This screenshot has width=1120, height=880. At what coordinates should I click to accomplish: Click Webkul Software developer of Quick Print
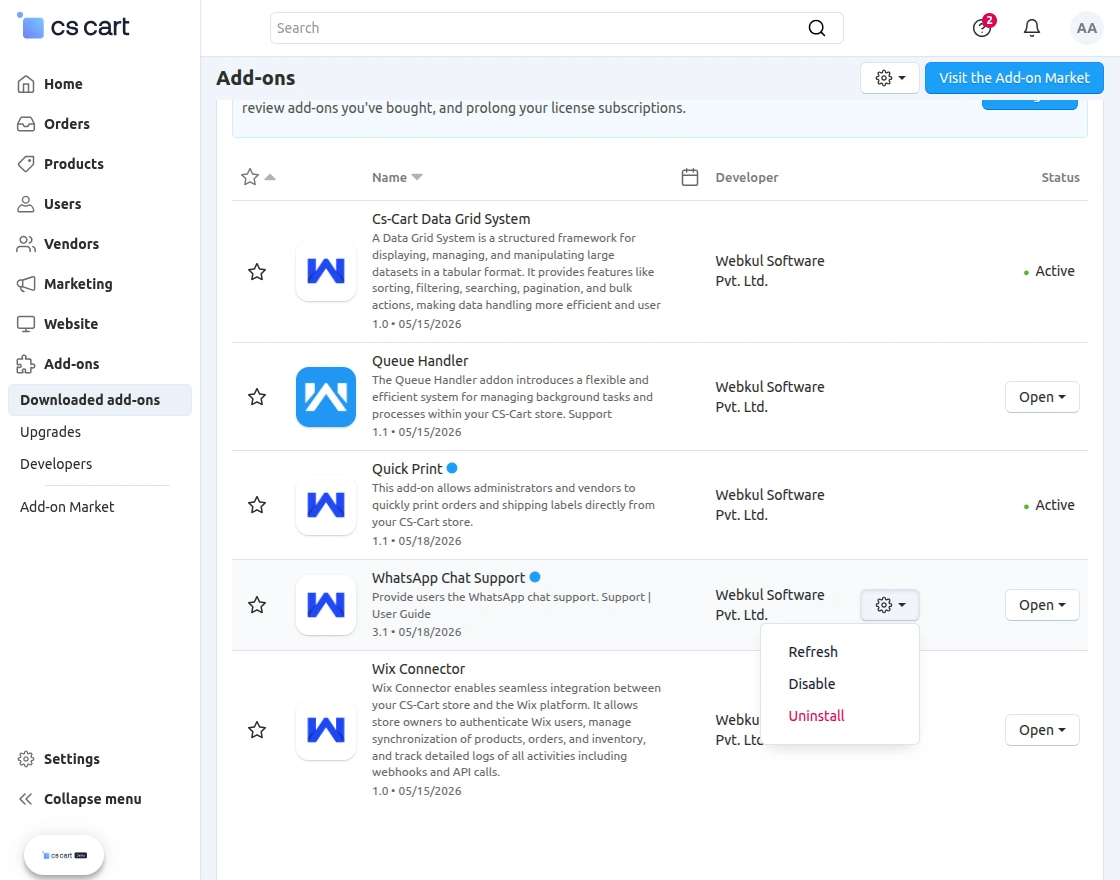(770, 505)
